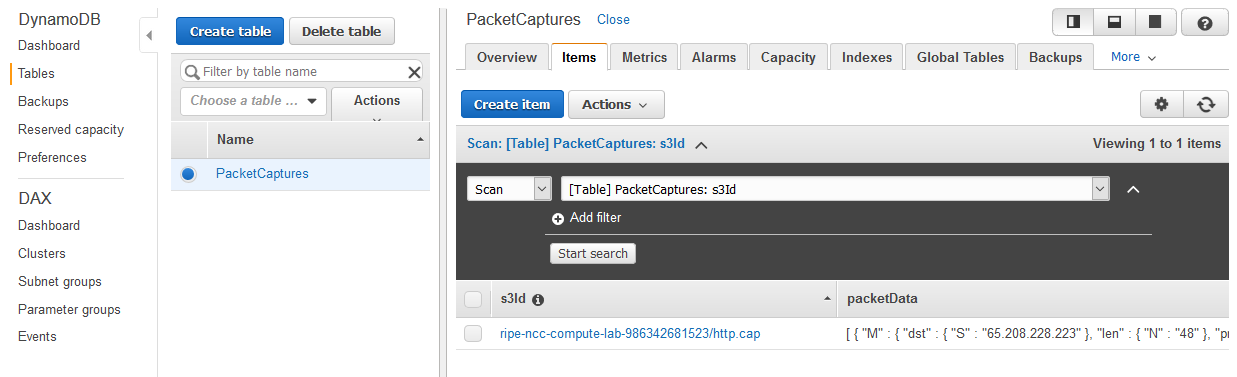Click the Add filter plus icon

coord(558,218)
